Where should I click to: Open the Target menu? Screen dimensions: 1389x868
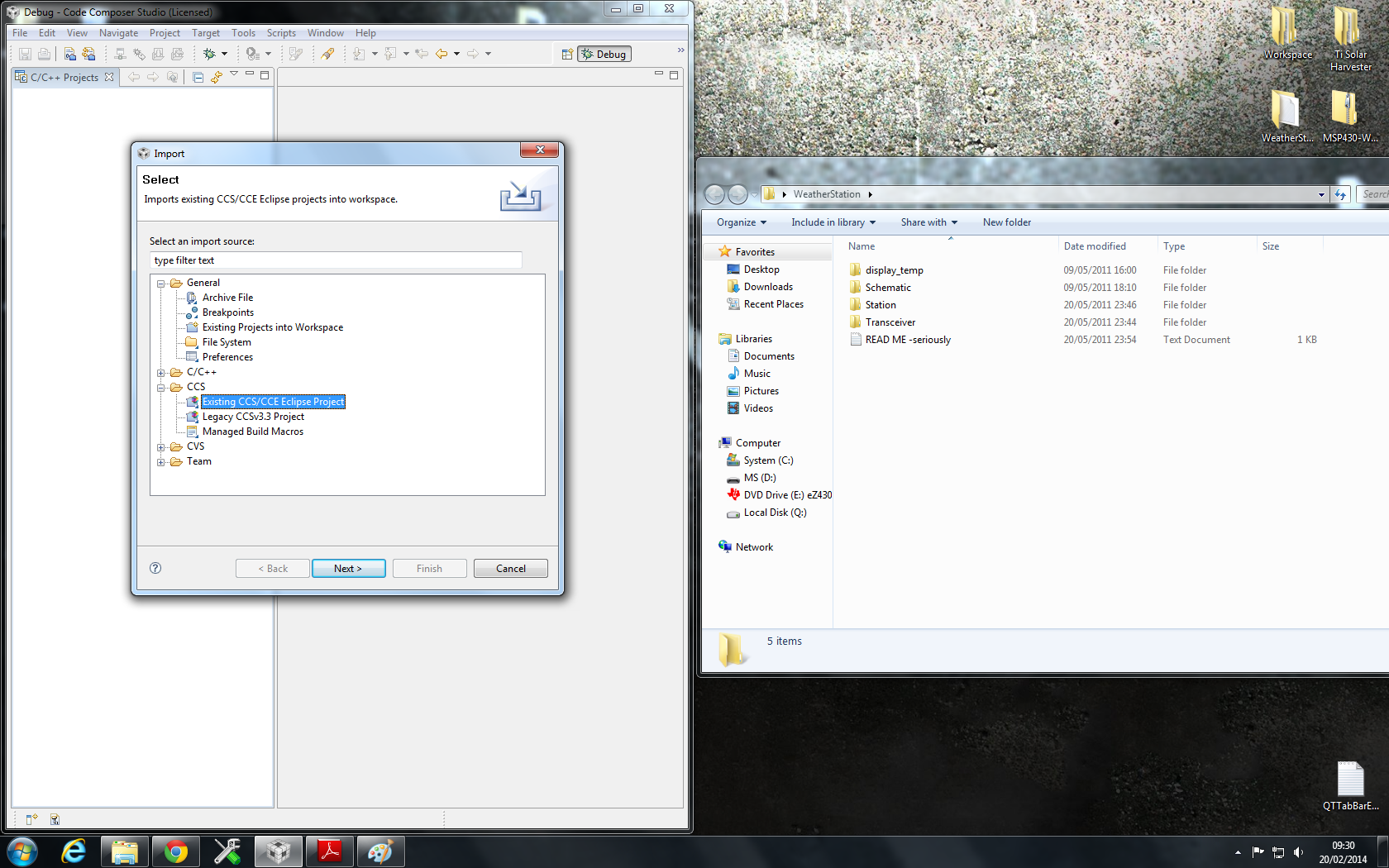tap(206, 33)
